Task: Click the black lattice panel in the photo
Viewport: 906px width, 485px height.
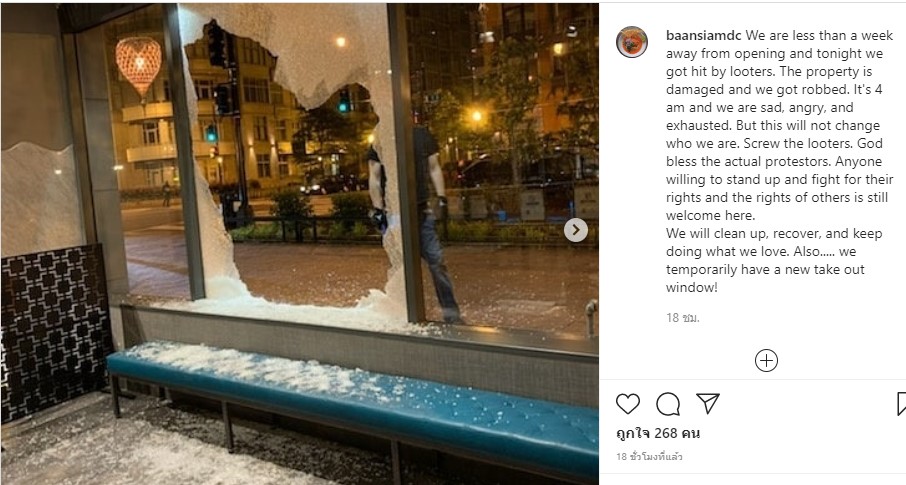Action: pos(56,332)
